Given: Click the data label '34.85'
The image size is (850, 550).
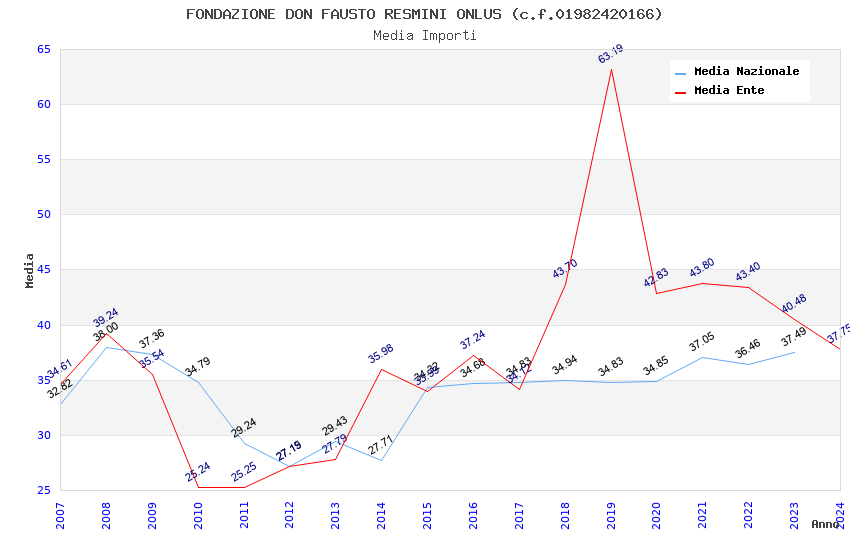Looking at the screenshot, I should (656, 366).
